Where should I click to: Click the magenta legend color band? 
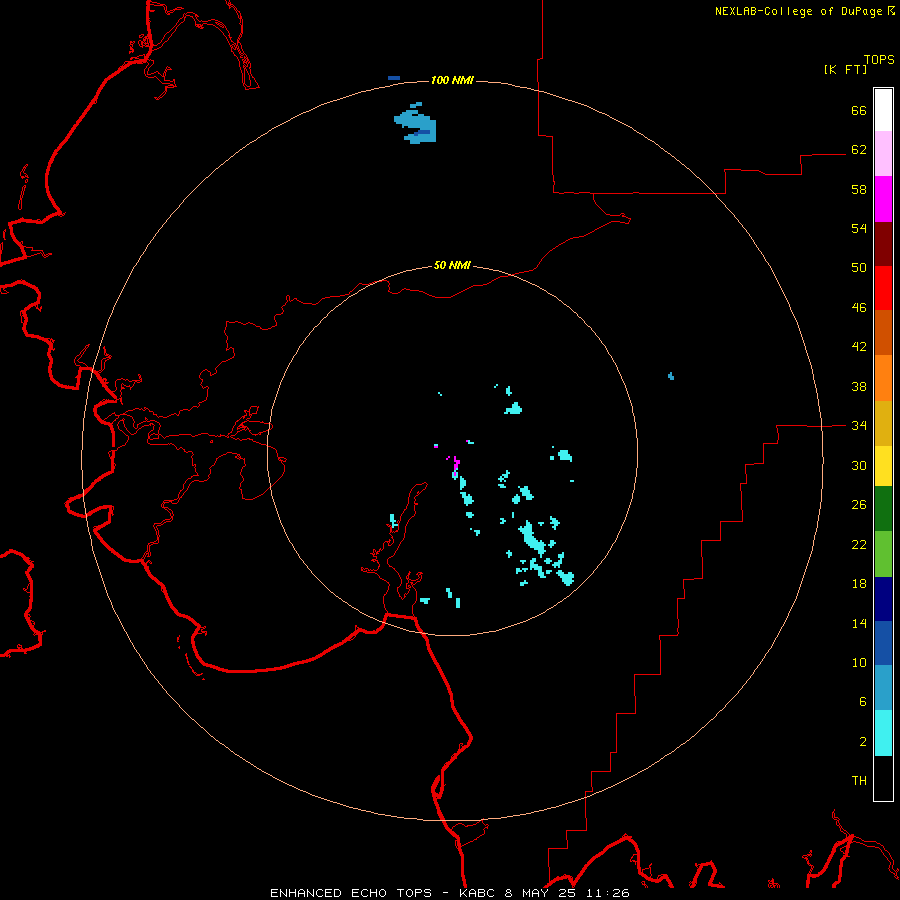pos(883,199)
